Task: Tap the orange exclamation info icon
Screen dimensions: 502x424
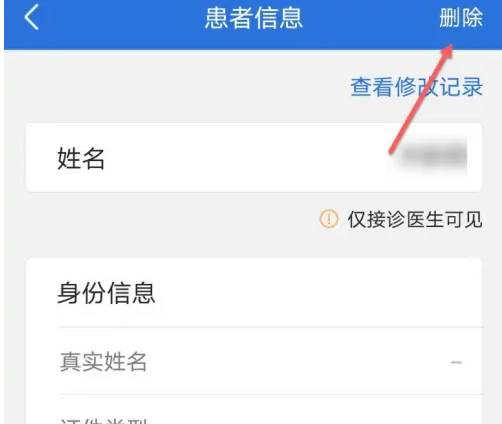Action: (329, 219)
